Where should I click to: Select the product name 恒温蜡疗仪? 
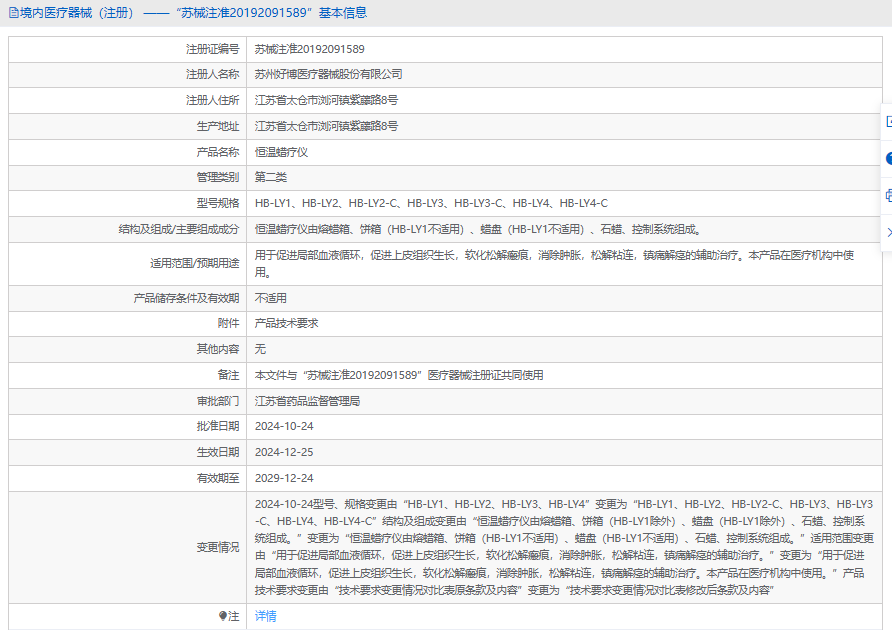click(281, 152)
